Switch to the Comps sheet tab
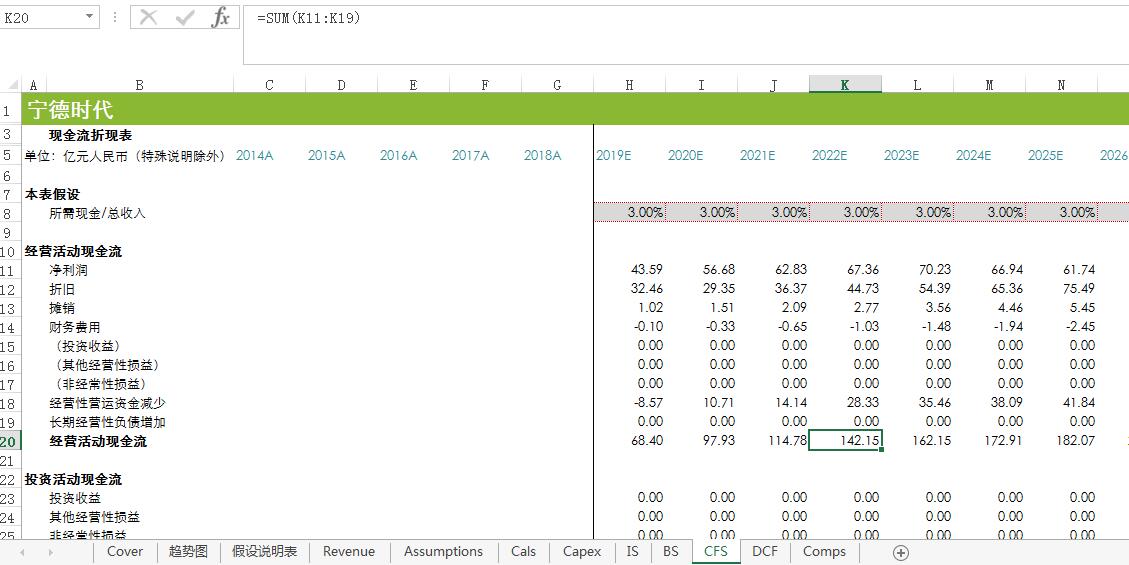 click(x=824, y=552)
